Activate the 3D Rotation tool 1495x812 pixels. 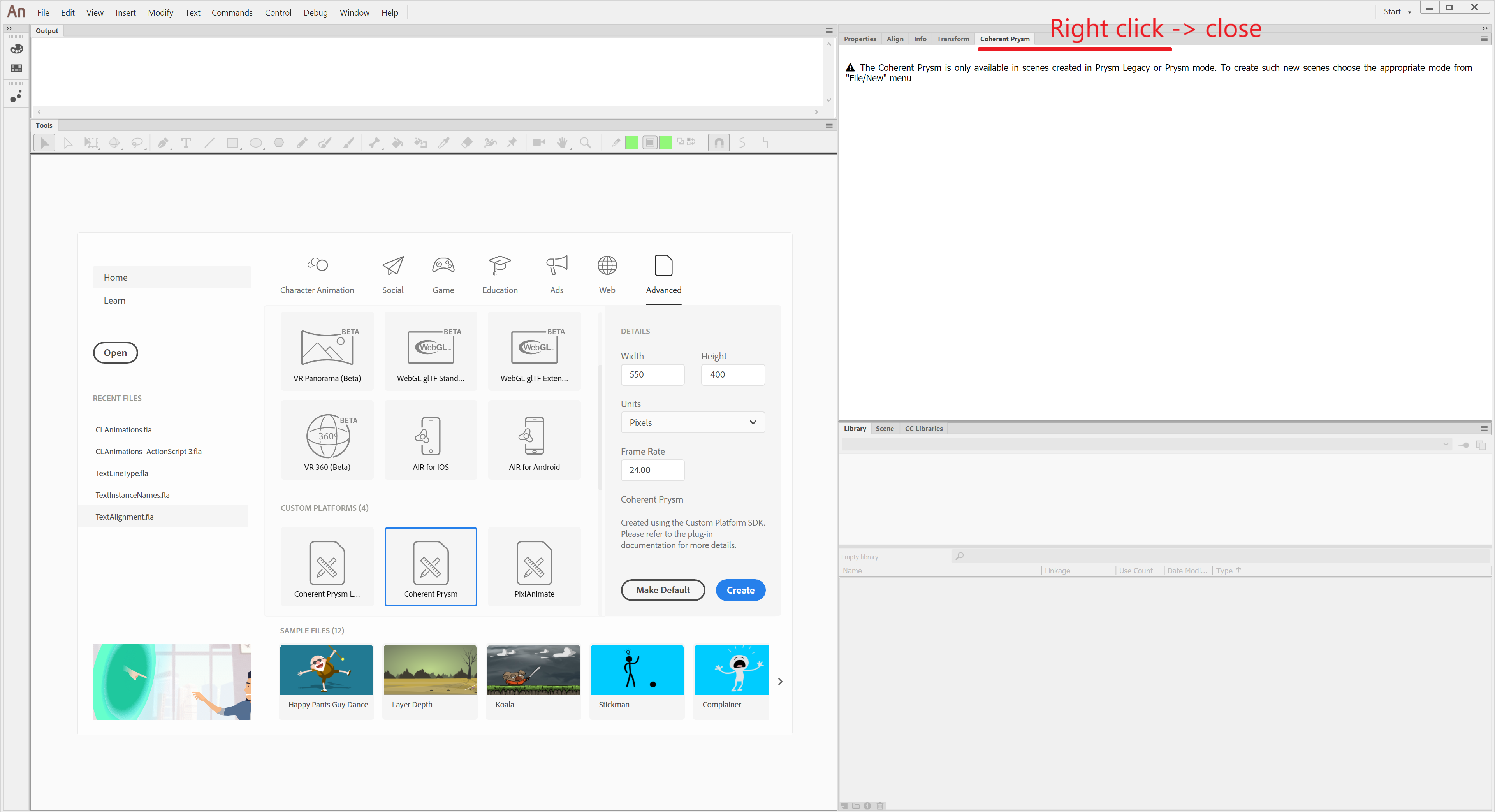114,143
